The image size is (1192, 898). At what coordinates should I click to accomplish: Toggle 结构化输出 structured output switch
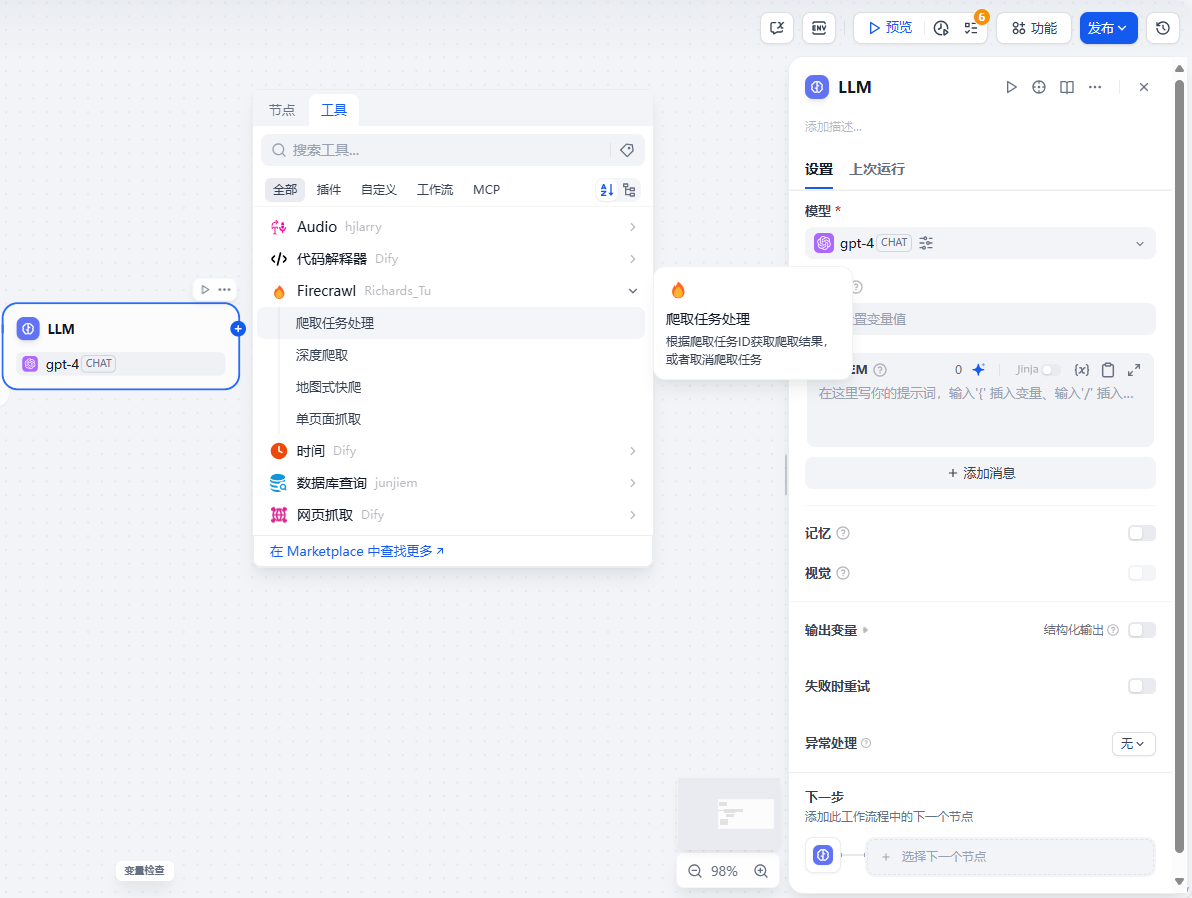tap(1142, 630)
